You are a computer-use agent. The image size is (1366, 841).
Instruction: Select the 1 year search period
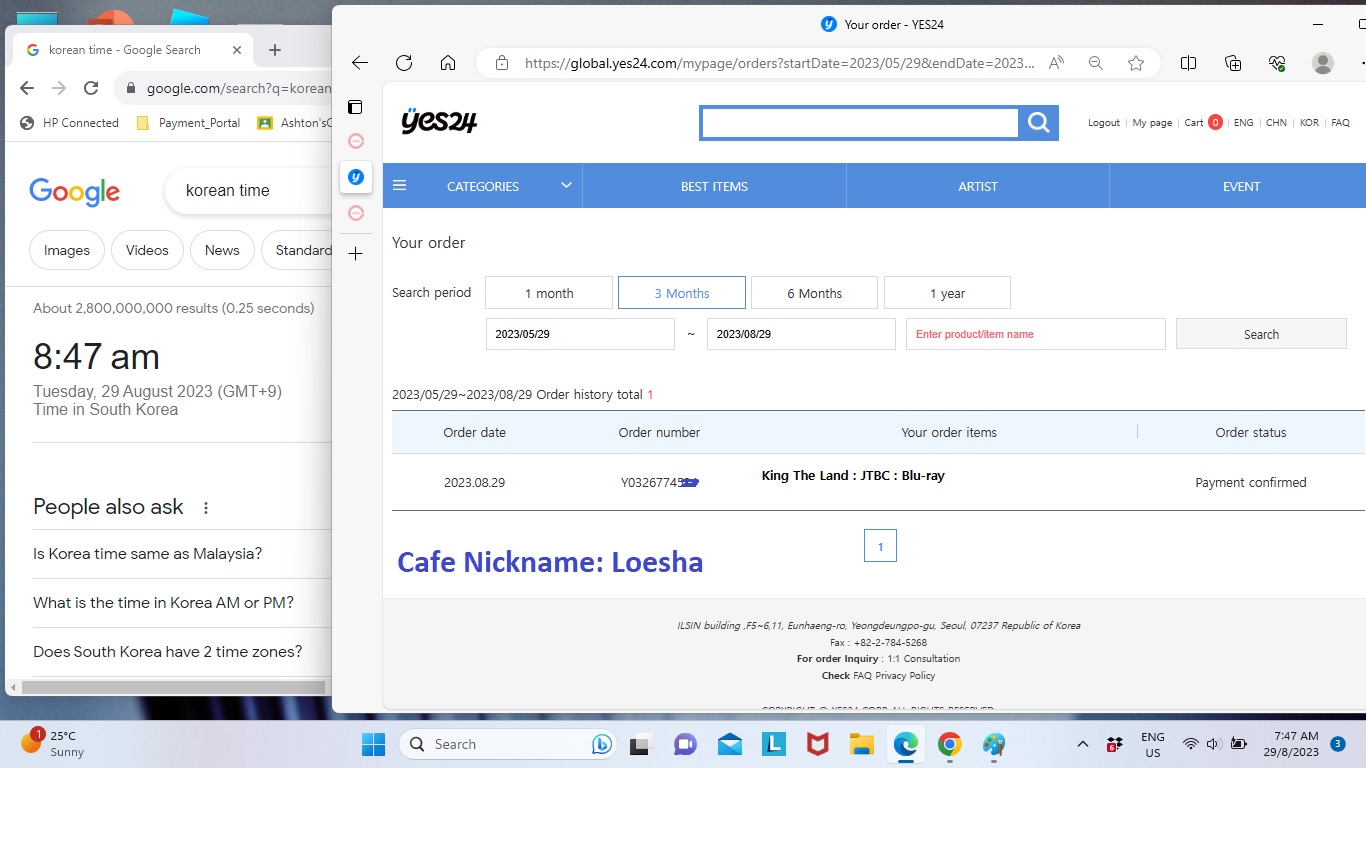pyautogui.click(x=947, y=293)
